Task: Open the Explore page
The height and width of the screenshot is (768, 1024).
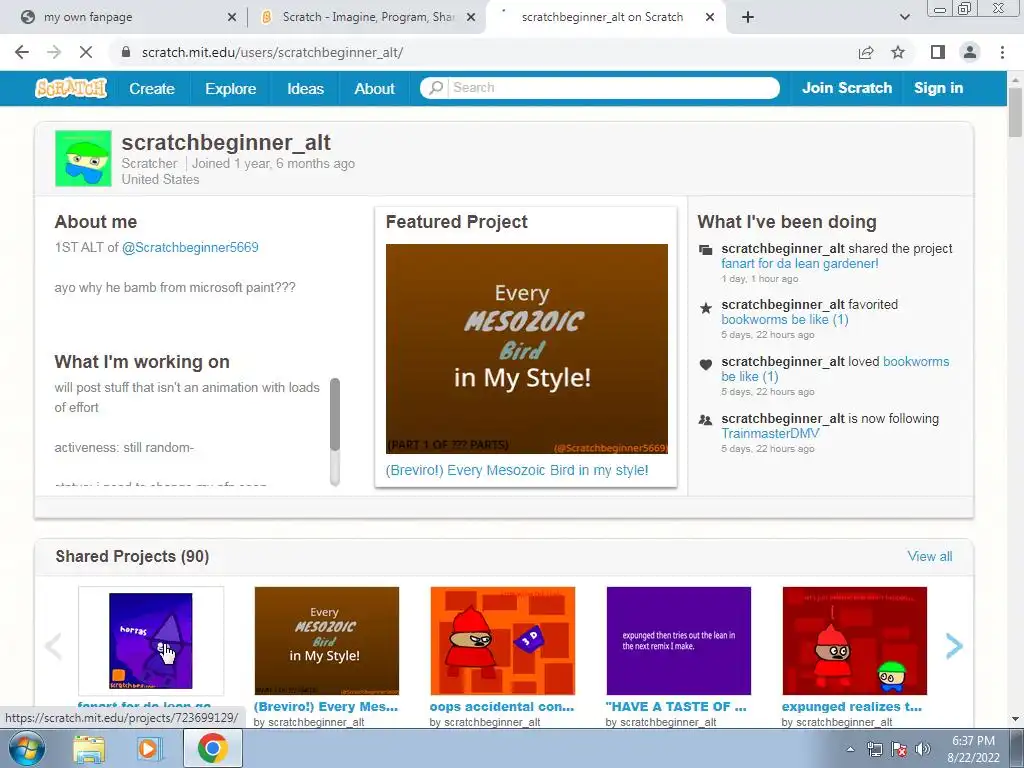Action: [231, 89]
